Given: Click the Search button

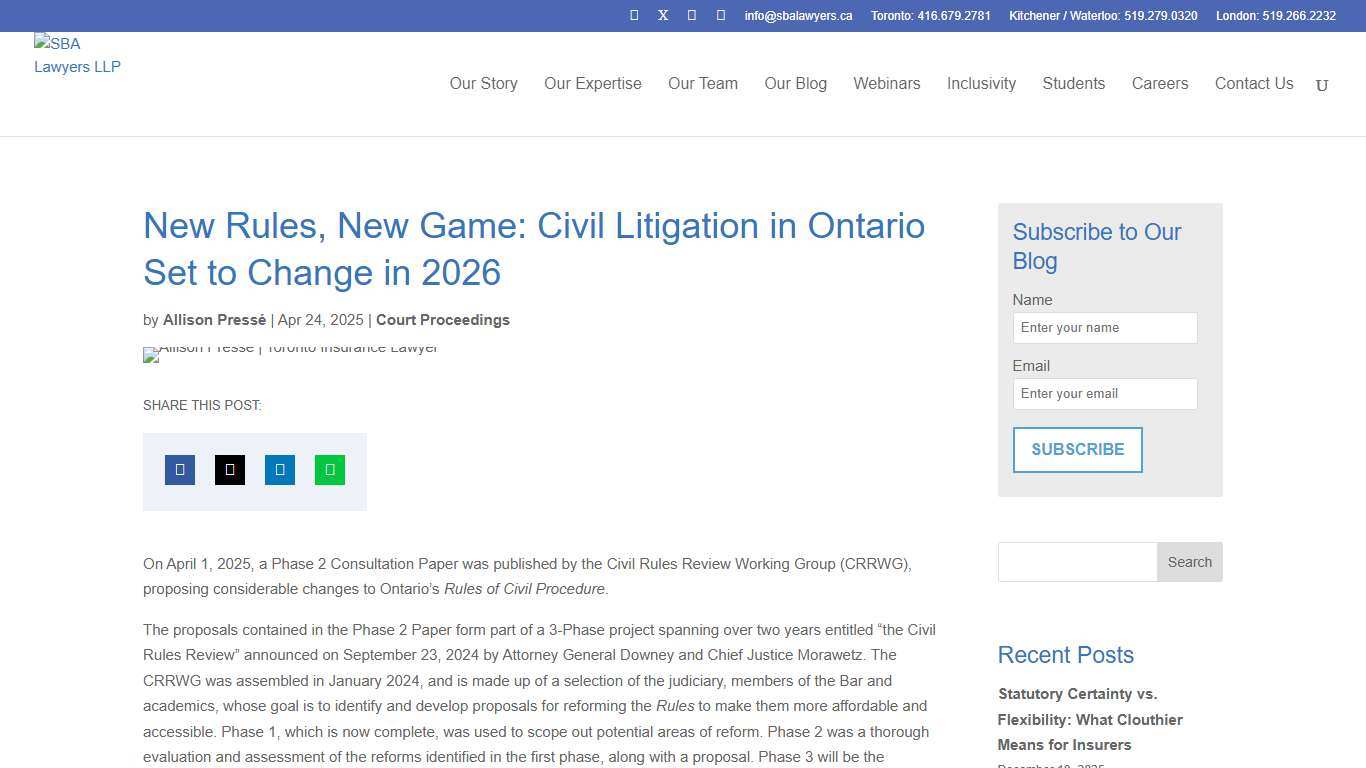Looking at the screenshot, I should click(x=1189, y=561).
